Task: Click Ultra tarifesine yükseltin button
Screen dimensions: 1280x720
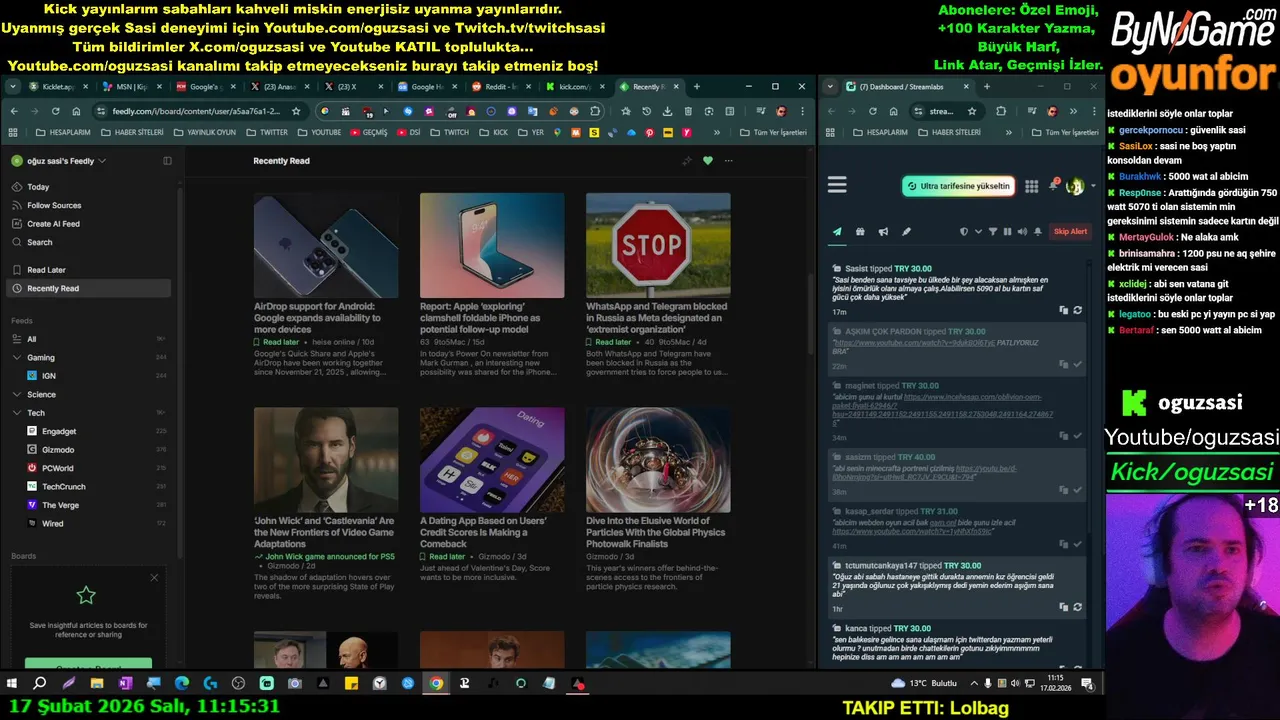Action: pos(958,186)
